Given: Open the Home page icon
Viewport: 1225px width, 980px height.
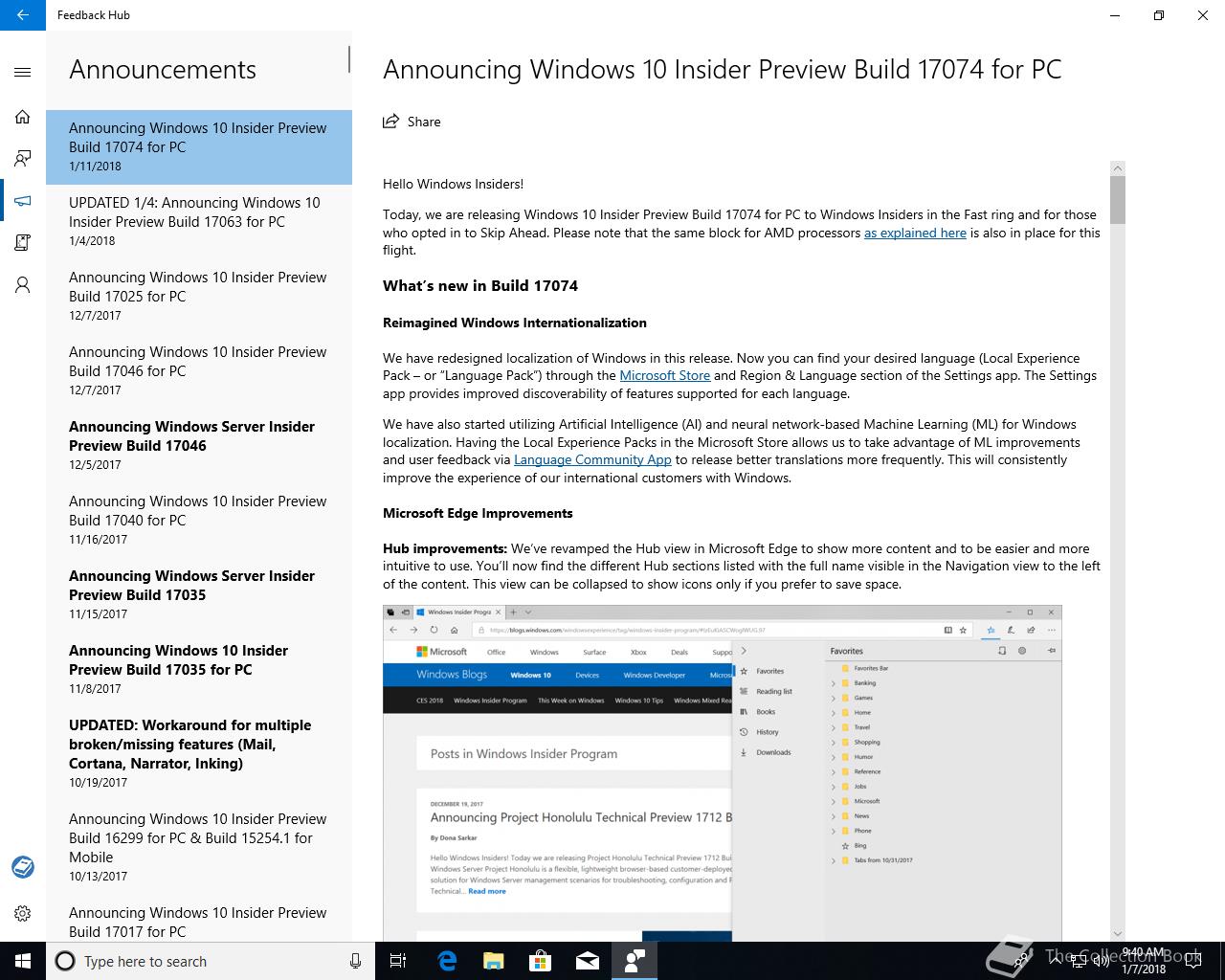Looking at the screenshot, I should [x=23, y=117].
